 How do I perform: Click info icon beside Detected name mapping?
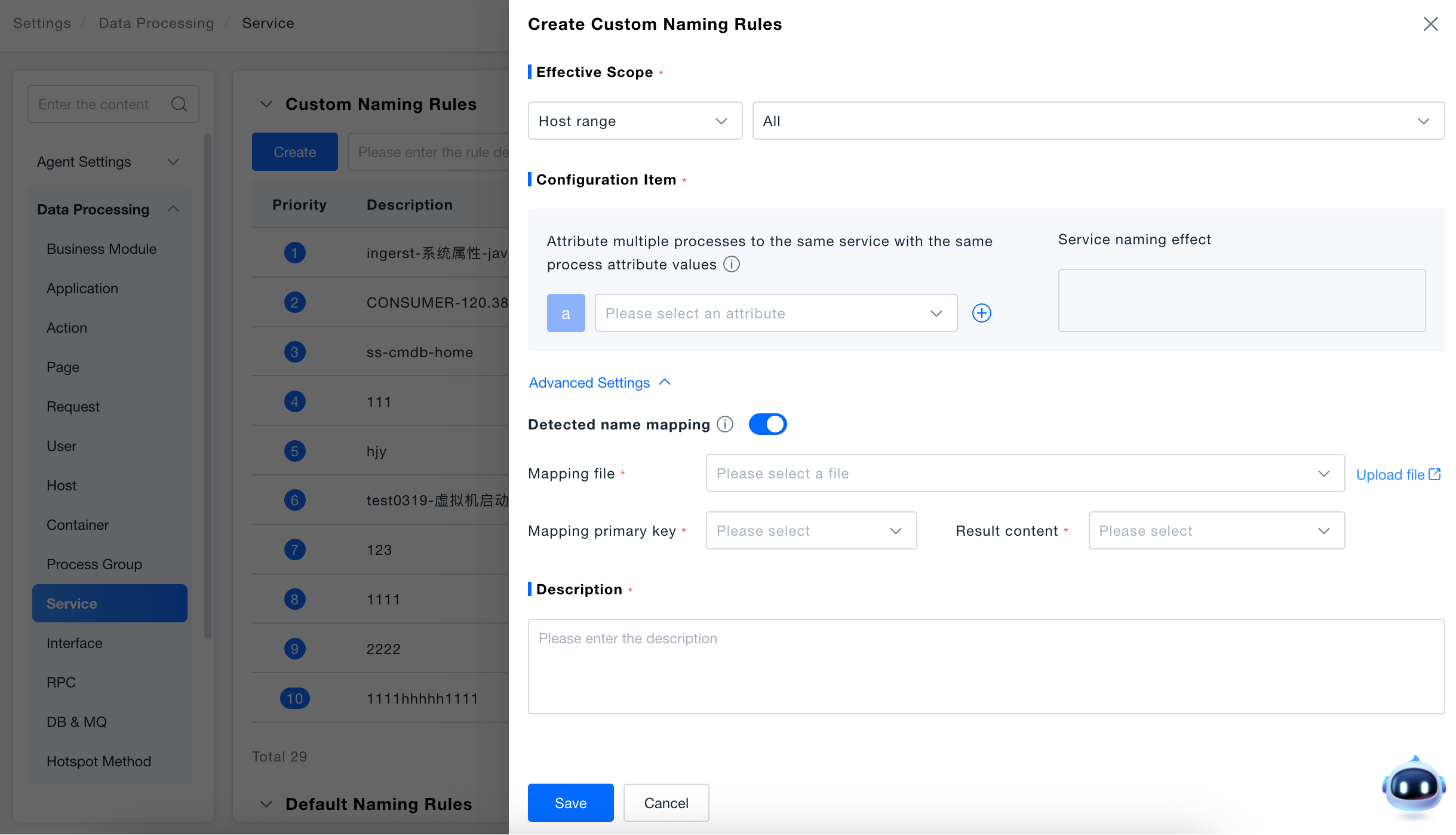pyautogui.click(x=724, y=424)
